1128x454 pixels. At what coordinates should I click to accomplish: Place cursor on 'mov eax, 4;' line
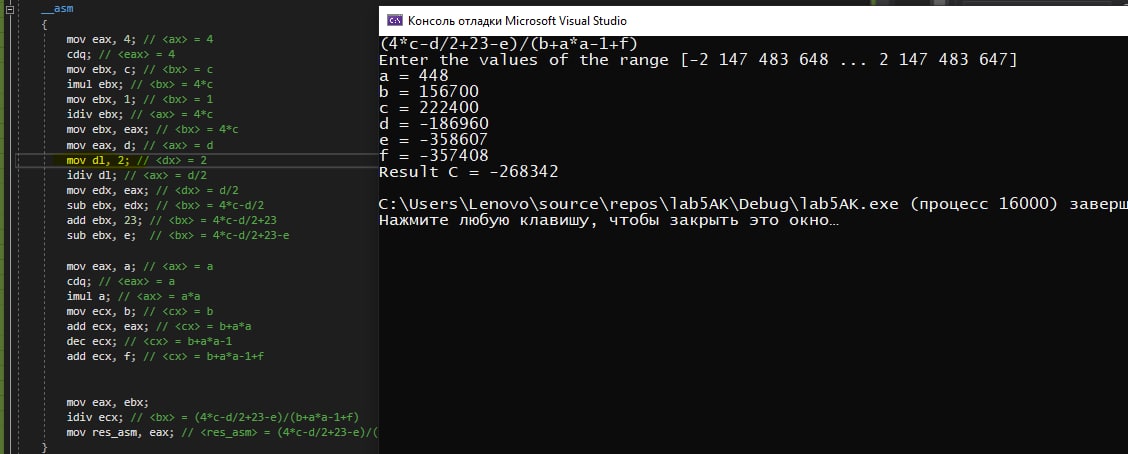(140, 40)
